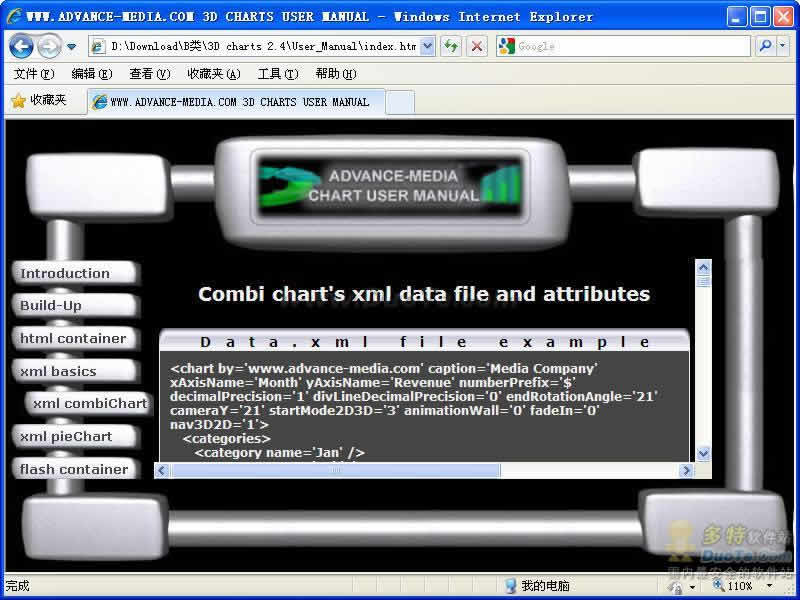
Task: Click the horizontal scrollbar left arrow
Action: click(x=162, y=470)
